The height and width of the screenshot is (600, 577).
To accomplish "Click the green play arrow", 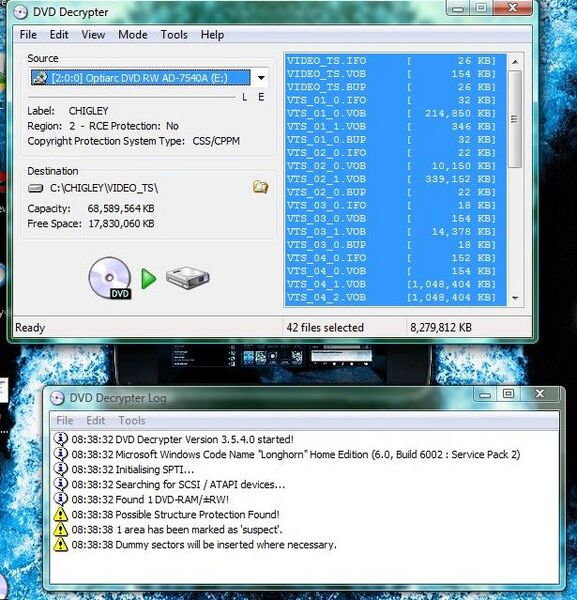I will coord(149,279).
